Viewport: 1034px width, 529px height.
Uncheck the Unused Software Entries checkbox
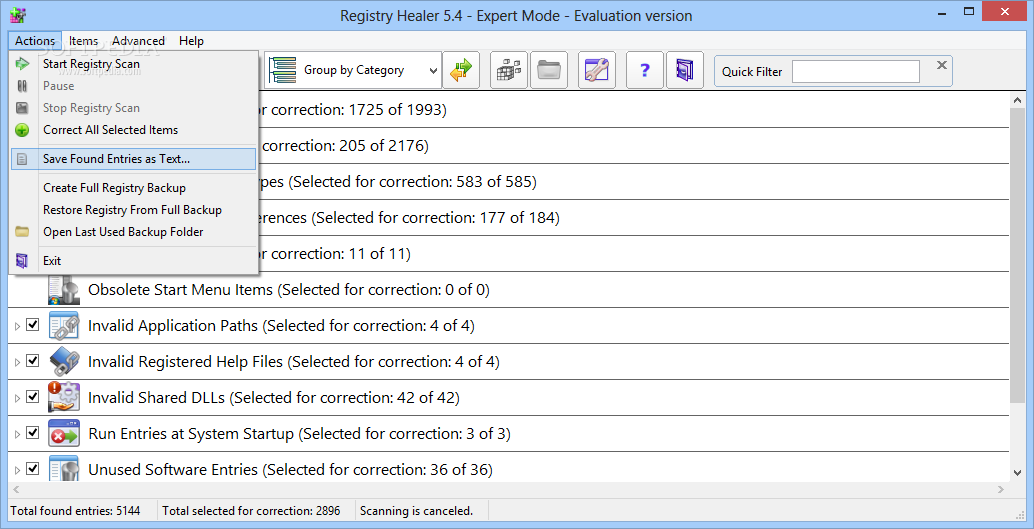[32, 469]
